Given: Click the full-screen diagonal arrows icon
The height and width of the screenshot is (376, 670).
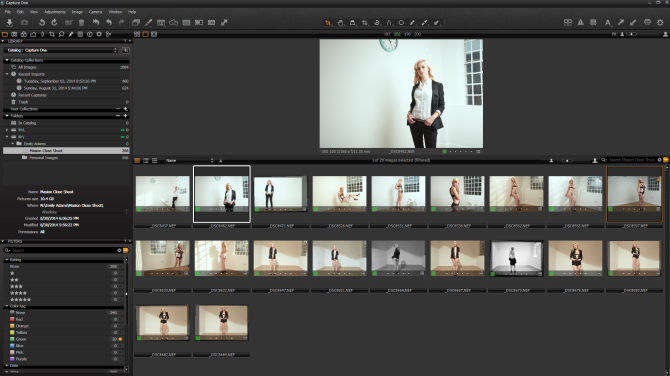Looking at the screenshot, I should 224,23.
